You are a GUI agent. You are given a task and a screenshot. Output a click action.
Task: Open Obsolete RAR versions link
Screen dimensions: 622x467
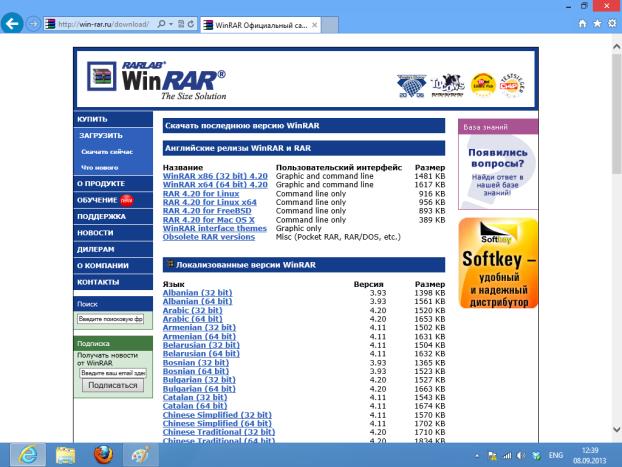tap(209, 237)
